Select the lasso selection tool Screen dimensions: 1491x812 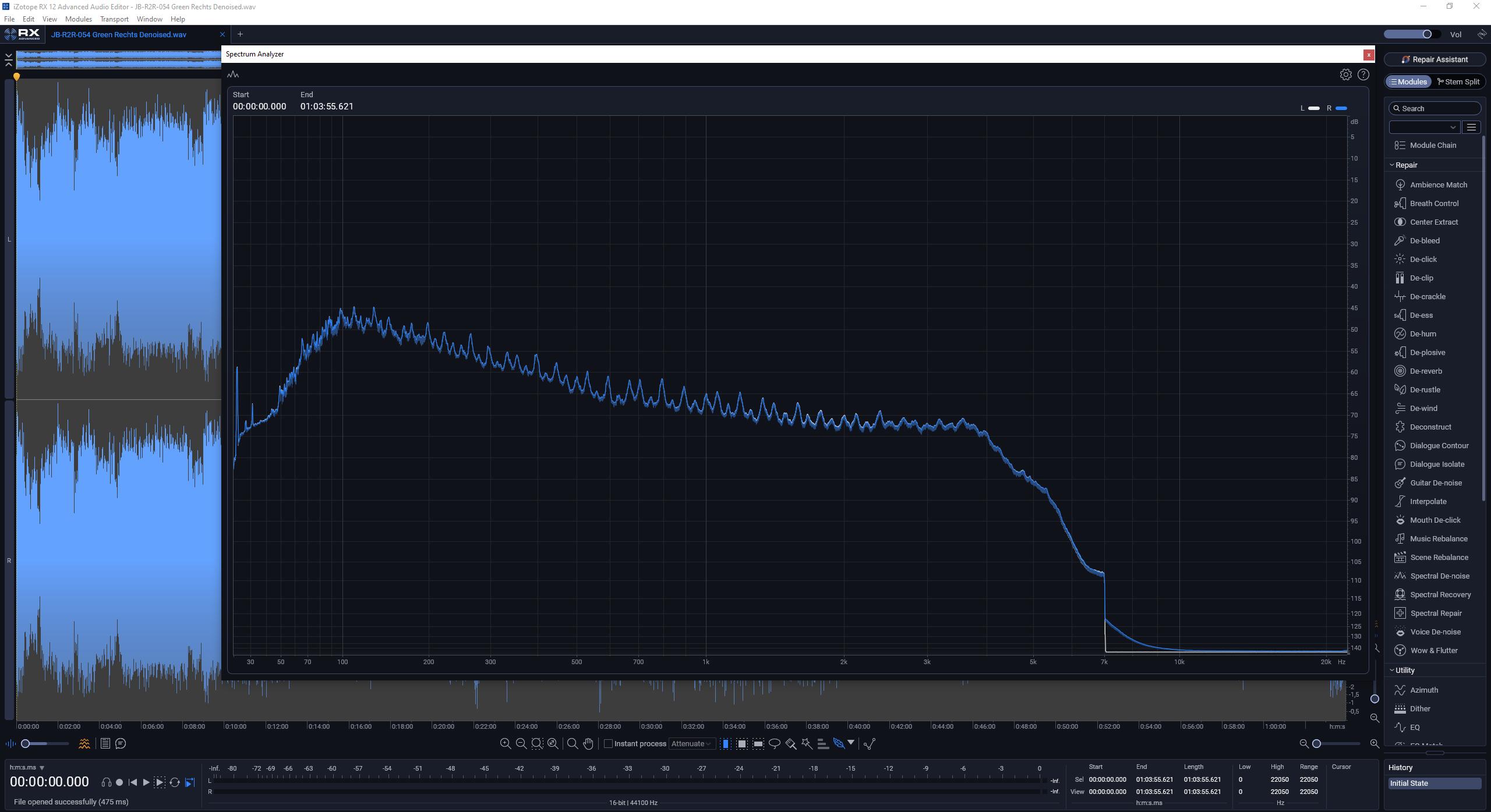775,743
